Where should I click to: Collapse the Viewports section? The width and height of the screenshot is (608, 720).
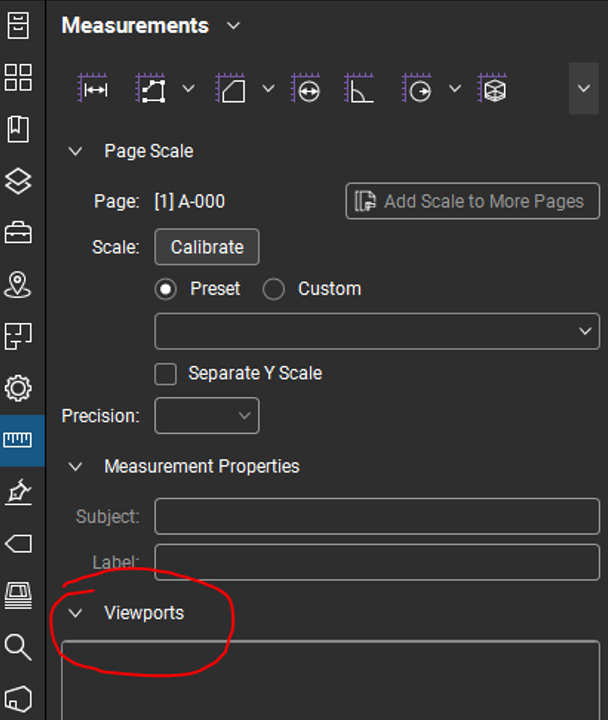pyautogui.click(x=75, y=613)
